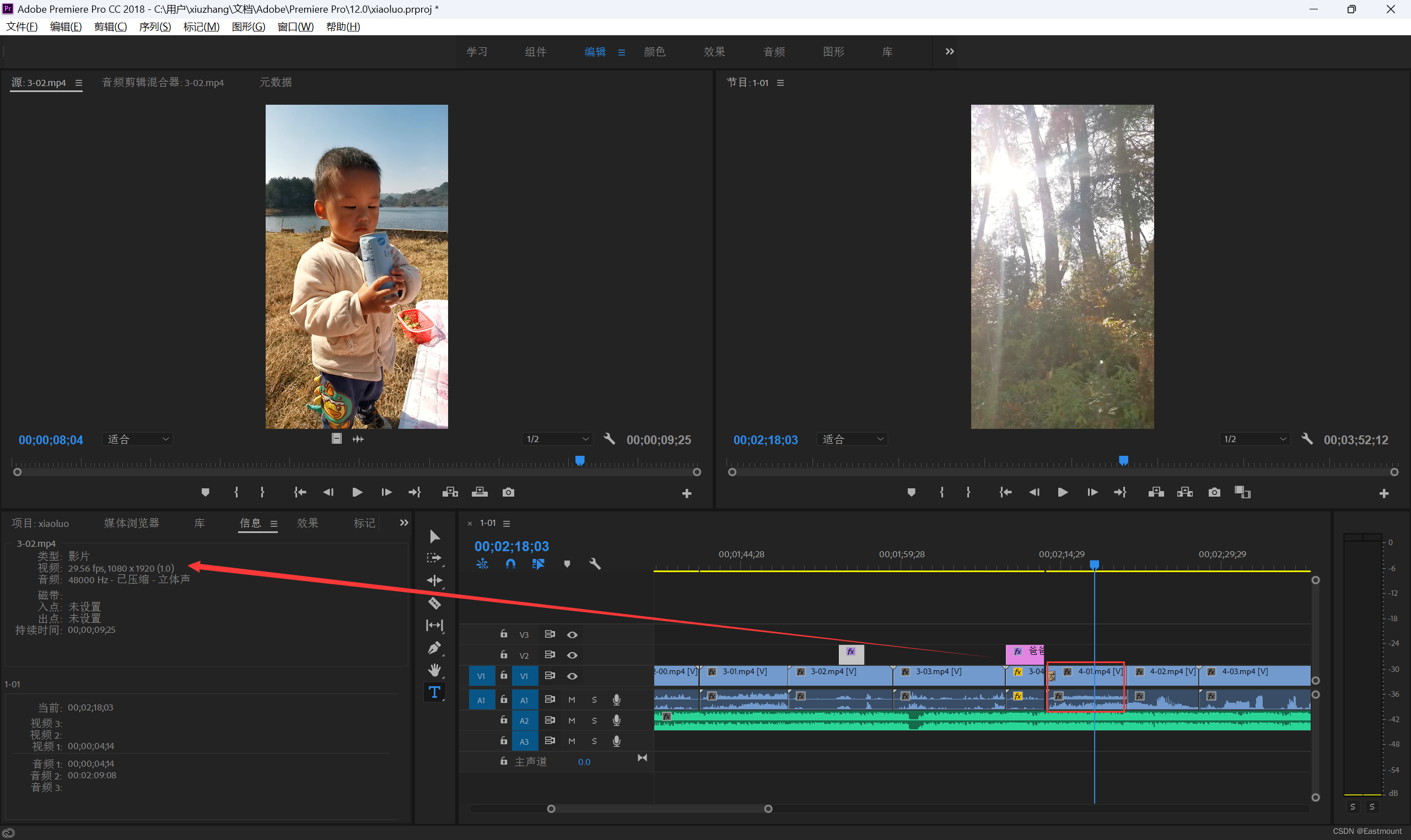Mute audio track A1
The height and width of the screenshot is (840, 1411).
coord(572,700)
